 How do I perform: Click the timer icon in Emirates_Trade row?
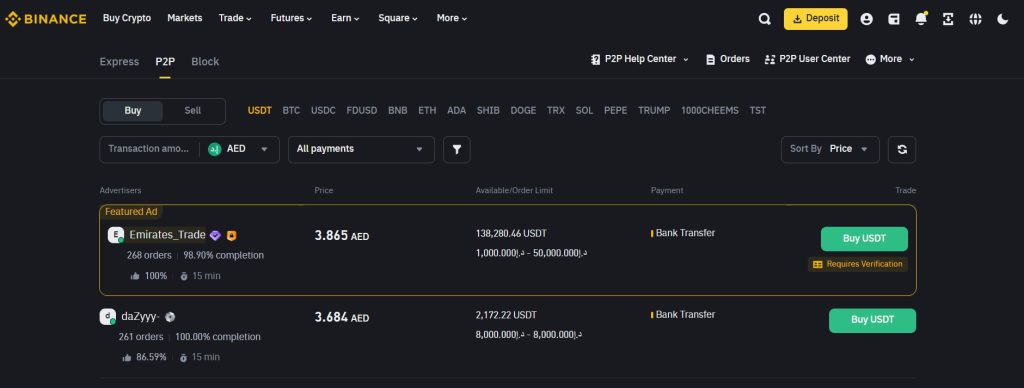point(184,276)
